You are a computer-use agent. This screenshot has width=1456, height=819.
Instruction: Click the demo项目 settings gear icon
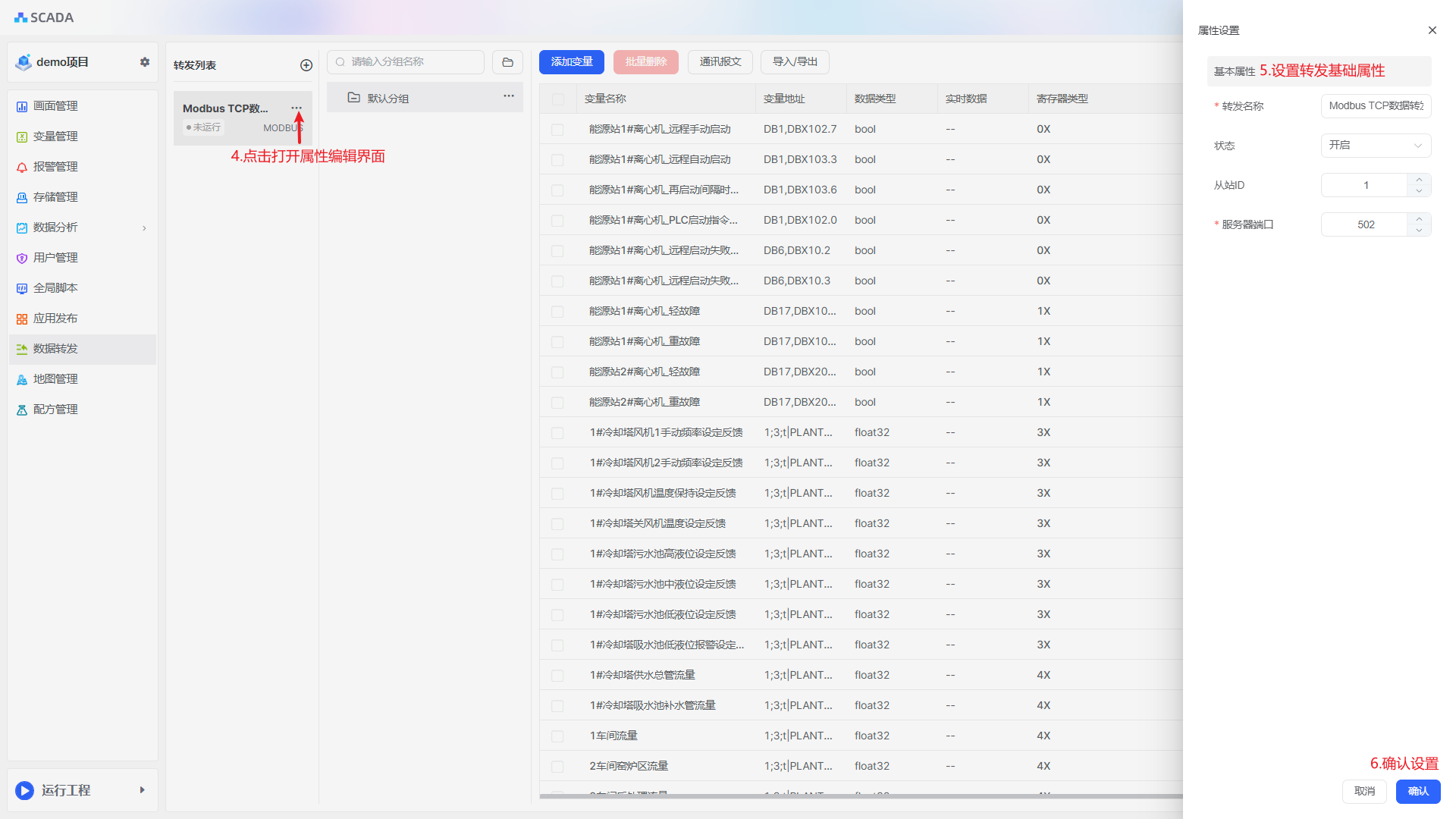click(x=145, y=62)
